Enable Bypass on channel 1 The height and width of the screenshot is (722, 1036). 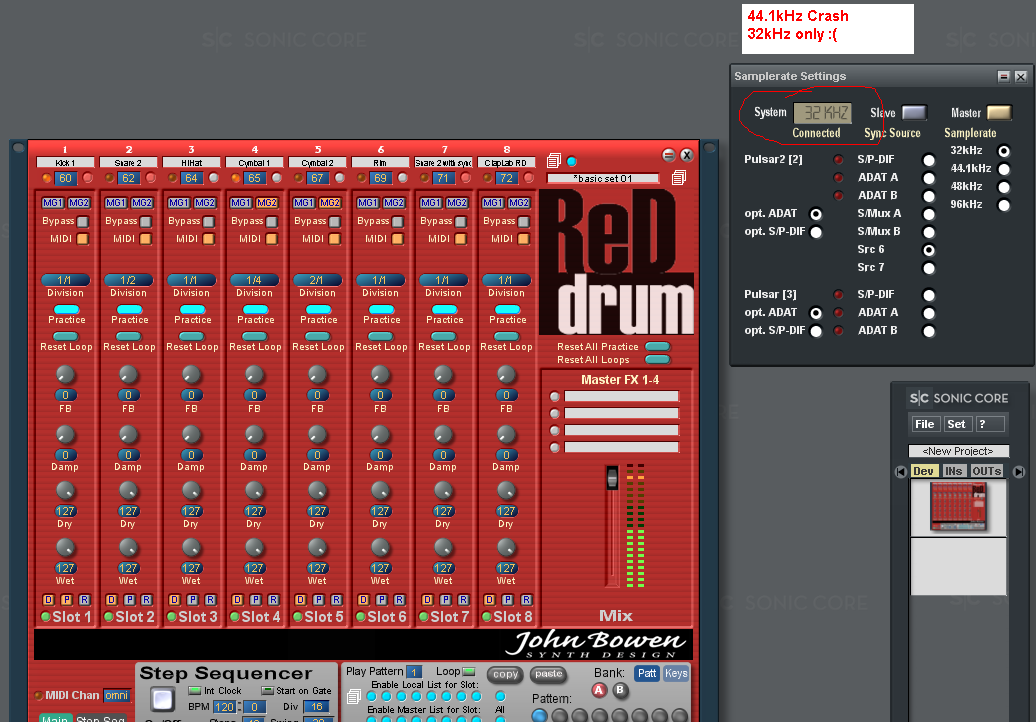[83, 221]
